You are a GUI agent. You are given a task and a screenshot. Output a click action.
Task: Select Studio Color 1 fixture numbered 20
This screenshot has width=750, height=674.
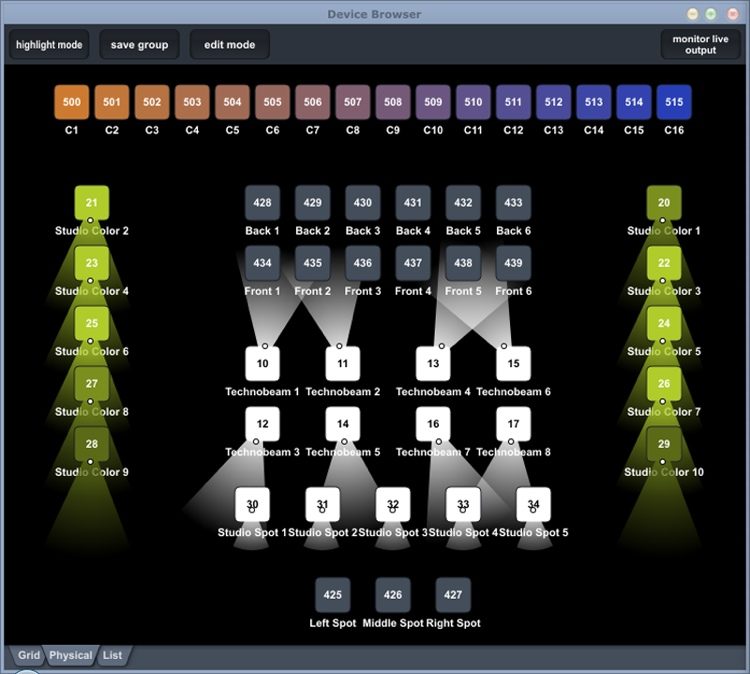[x=663, y=203]
